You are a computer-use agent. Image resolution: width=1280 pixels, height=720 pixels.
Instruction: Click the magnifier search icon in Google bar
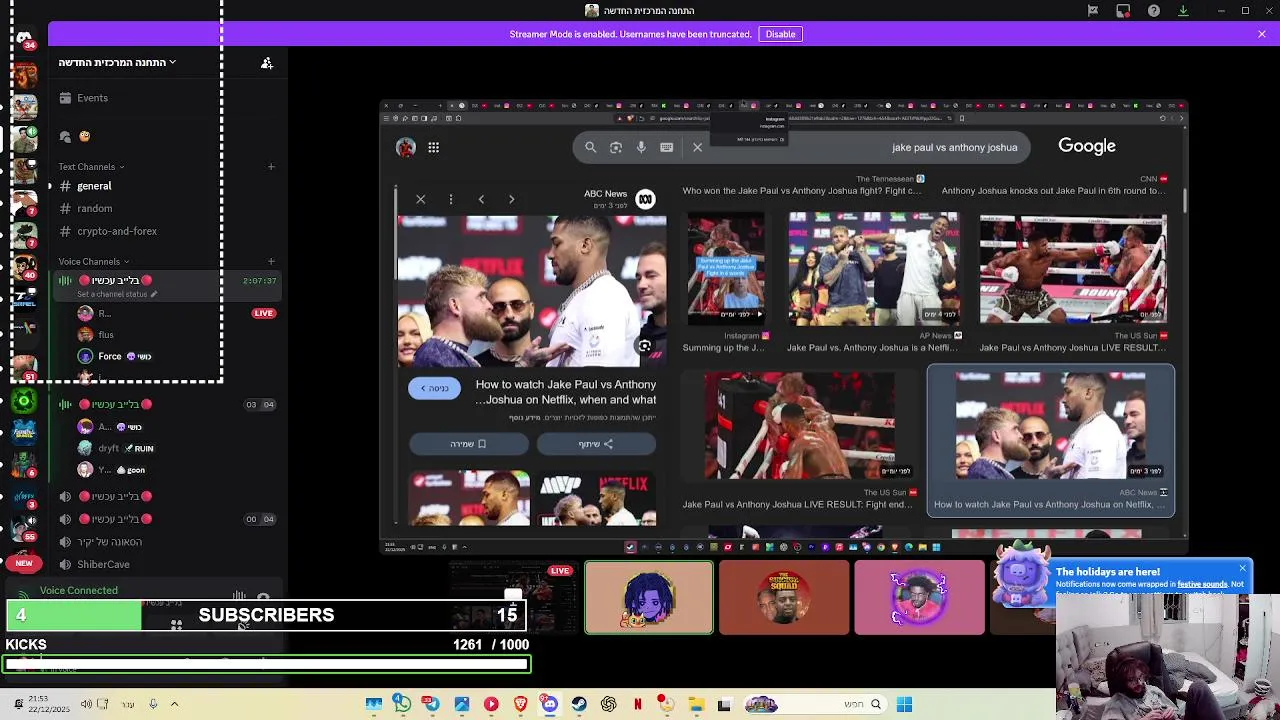coord(590,148)
